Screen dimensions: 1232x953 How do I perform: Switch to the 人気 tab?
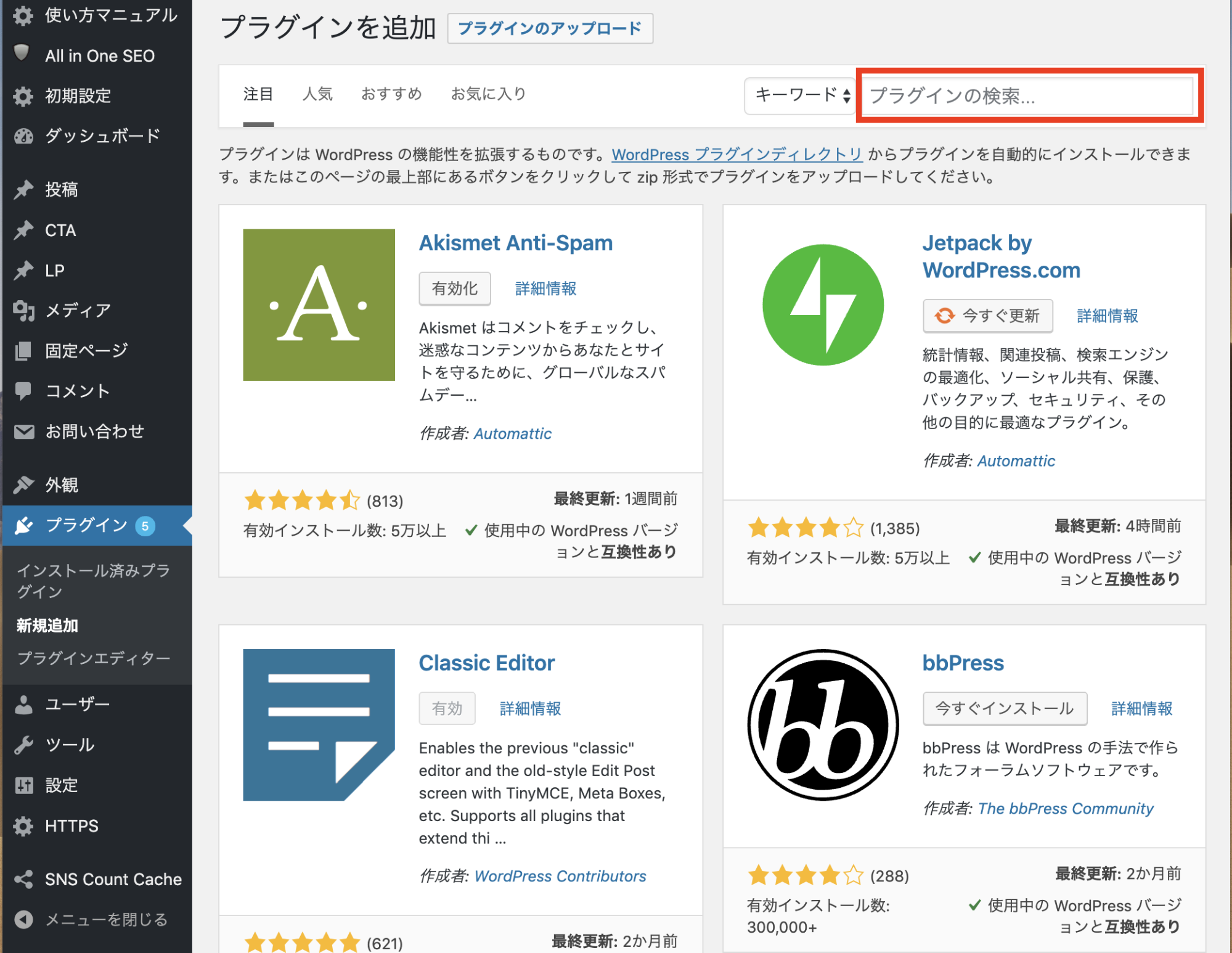pyautogui.click(x=317, y=94)
